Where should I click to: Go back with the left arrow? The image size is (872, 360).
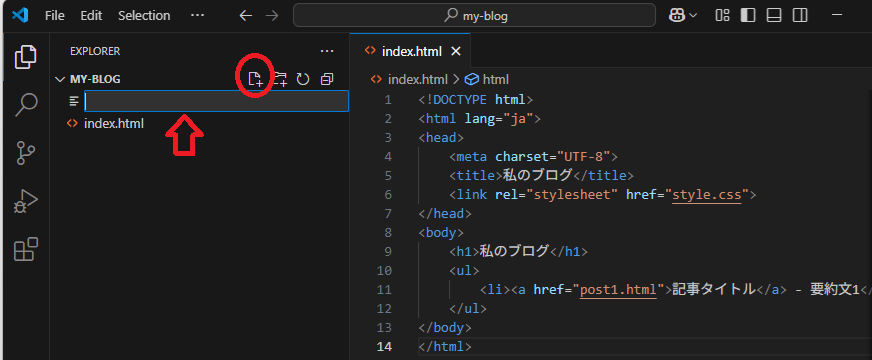(x=246, y=16)
